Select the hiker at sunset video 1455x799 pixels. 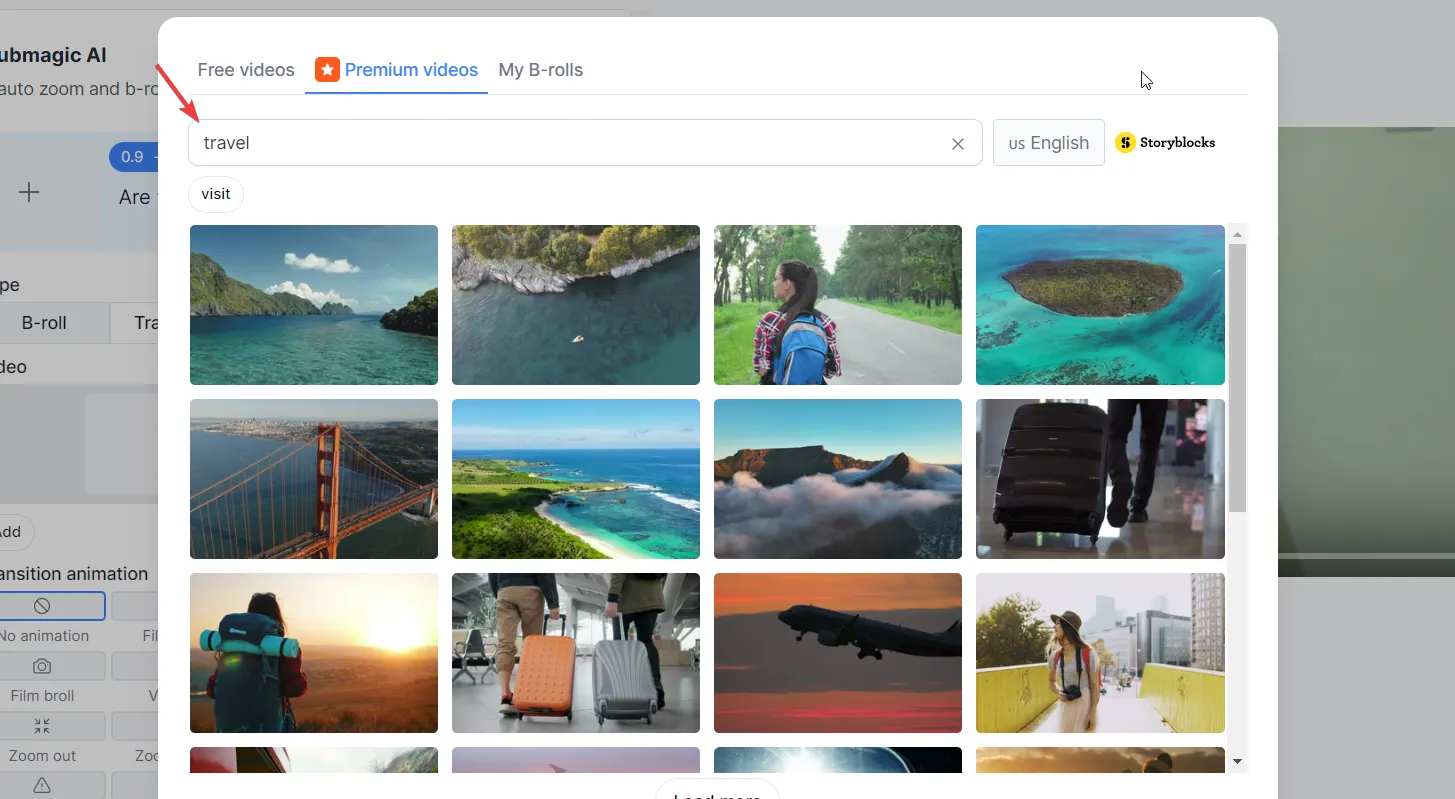point(314,653)
